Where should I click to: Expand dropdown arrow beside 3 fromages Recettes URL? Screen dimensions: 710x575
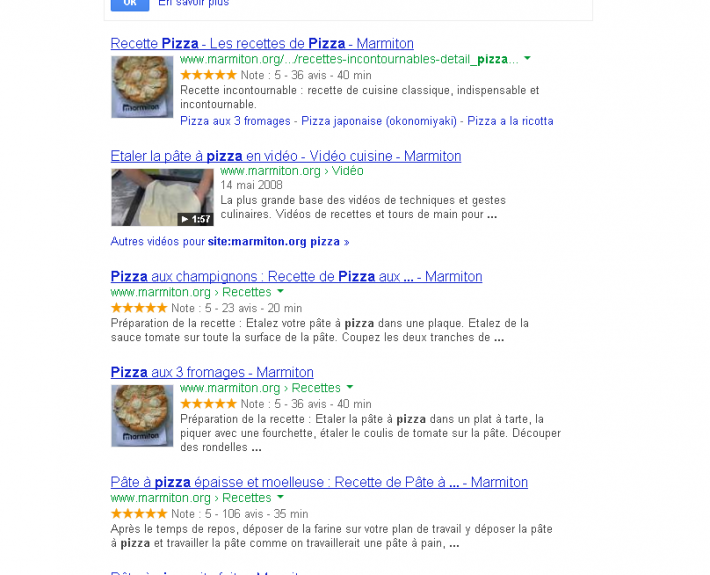coord(350,387)
